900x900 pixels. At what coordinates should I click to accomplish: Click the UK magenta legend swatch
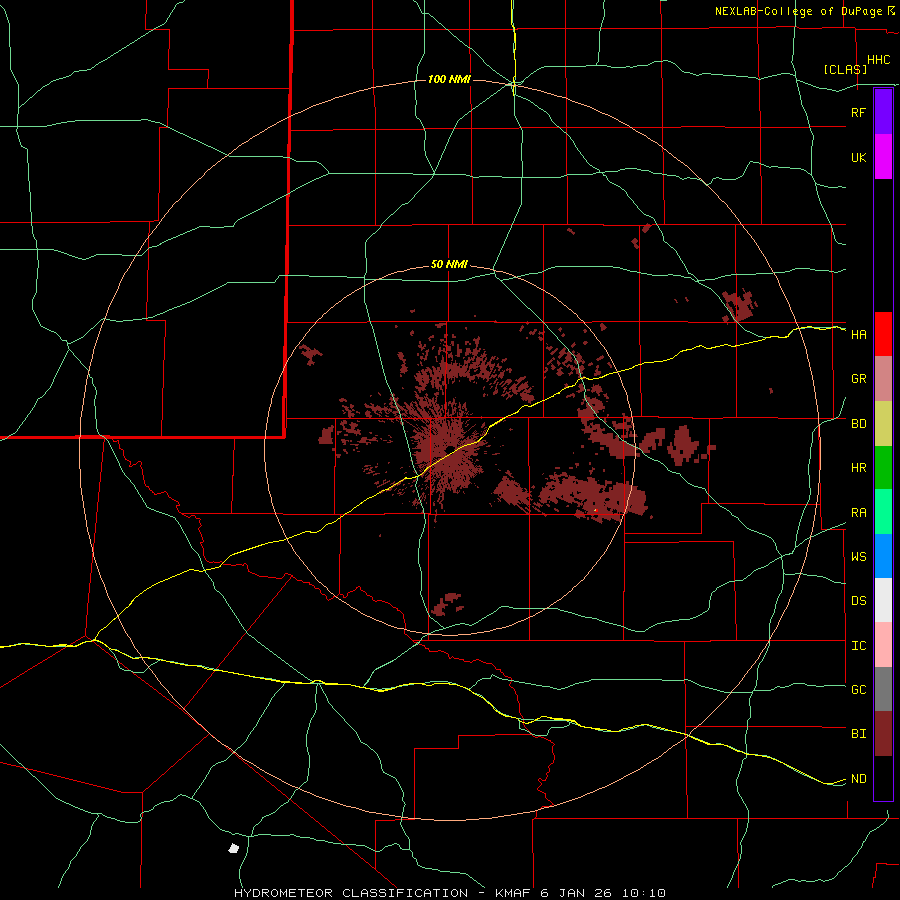pos(883,157)
